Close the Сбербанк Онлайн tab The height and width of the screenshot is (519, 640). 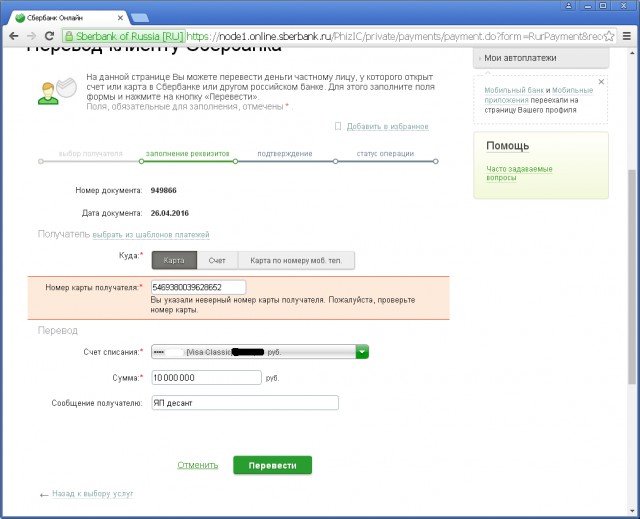(120, 18)
